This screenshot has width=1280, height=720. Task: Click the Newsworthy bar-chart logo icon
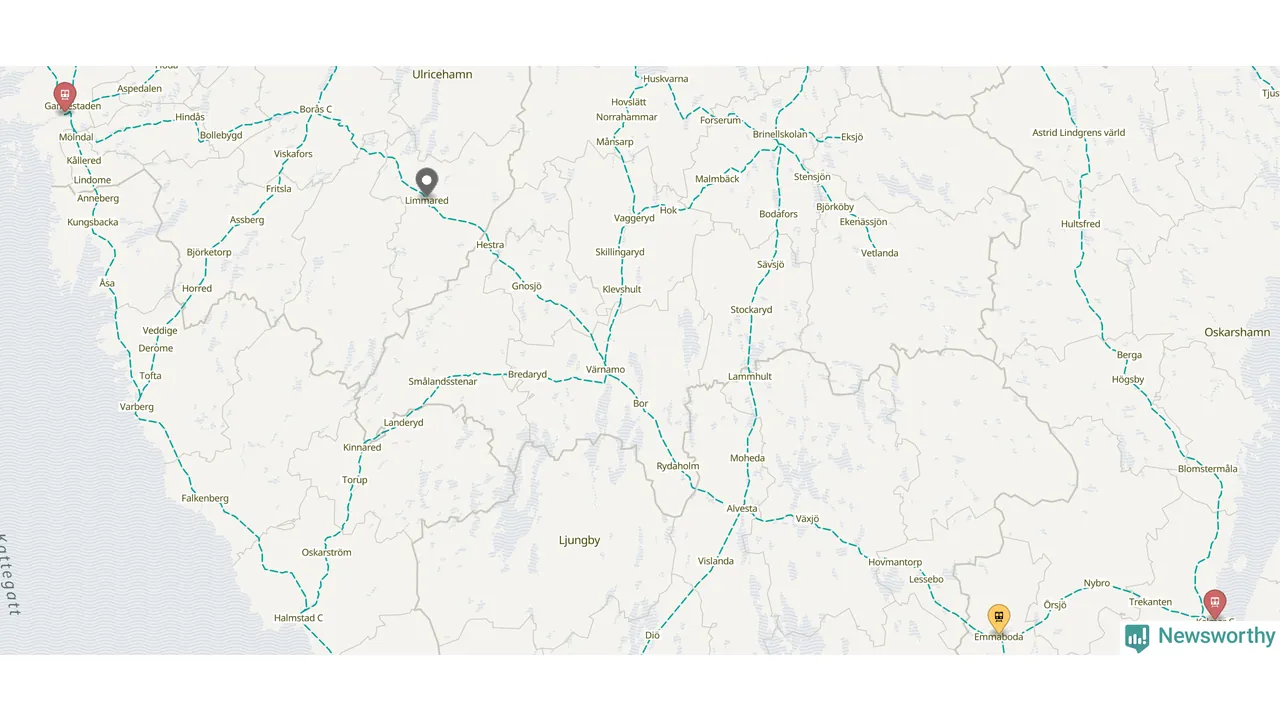(x=1137, y=638)
